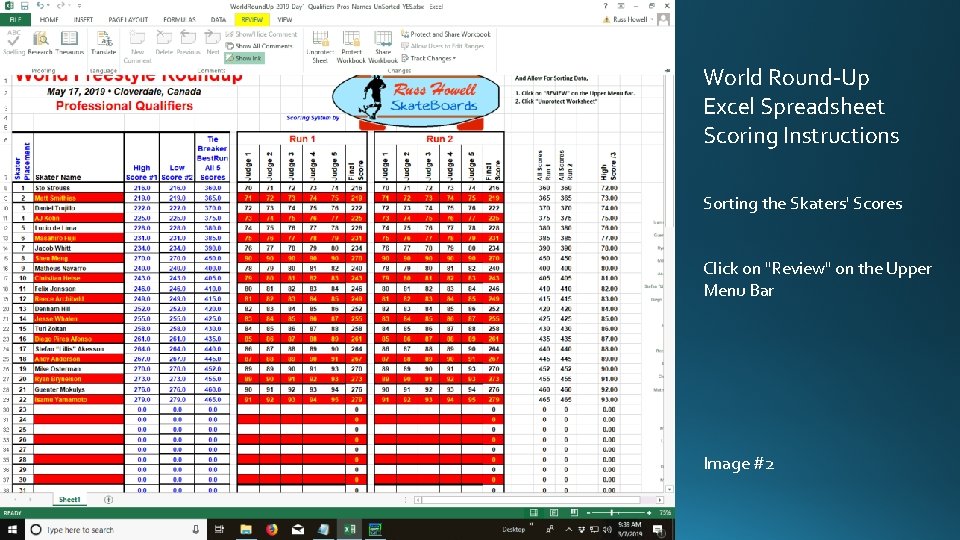The image size is (960, 540).
Task: Open the Action Center notifications
Action: tap(658, 530)
